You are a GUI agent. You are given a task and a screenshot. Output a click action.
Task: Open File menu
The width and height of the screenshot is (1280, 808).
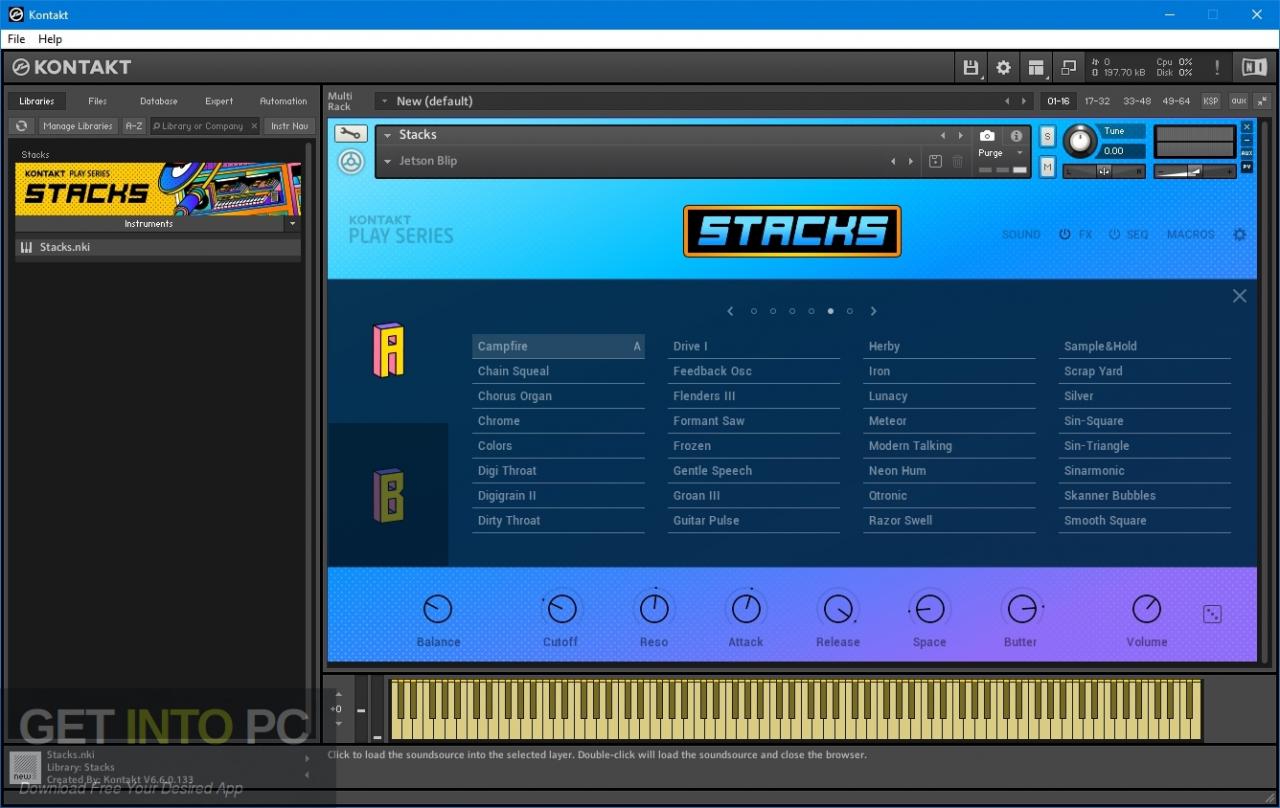[x=17, y=39]
